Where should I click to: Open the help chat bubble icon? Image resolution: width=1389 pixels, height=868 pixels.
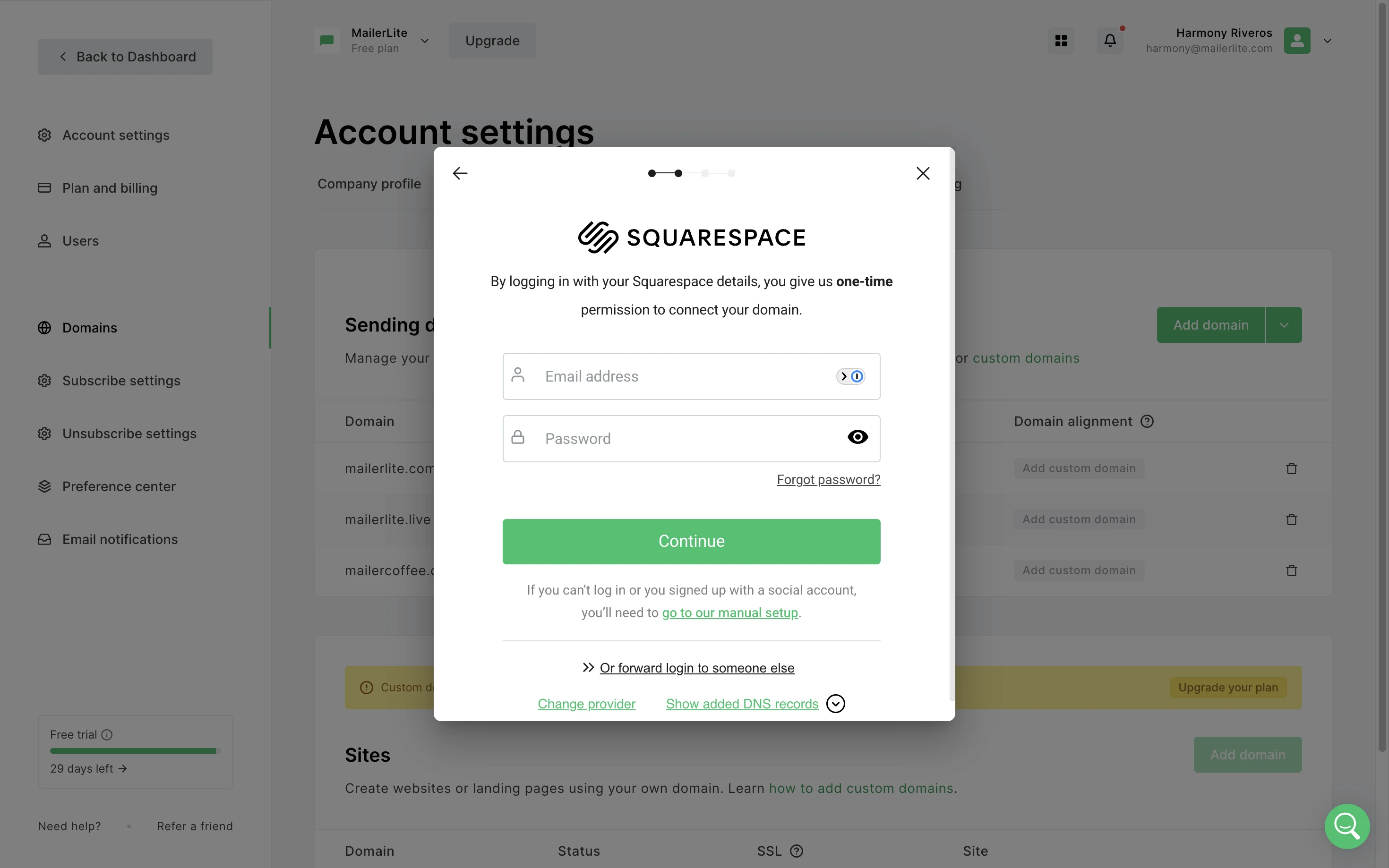[x=1346, y=826]
